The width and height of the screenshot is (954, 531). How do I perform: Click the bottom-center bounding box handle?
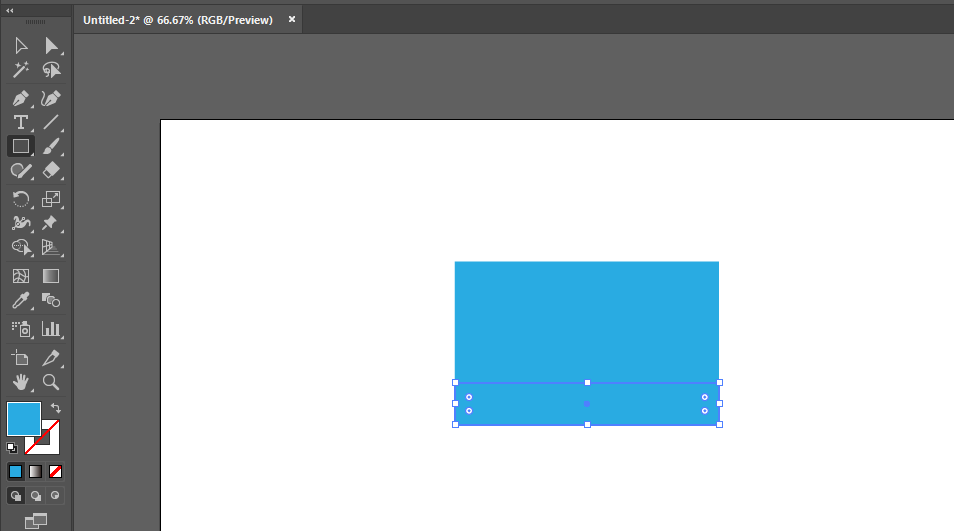(587, 425)
